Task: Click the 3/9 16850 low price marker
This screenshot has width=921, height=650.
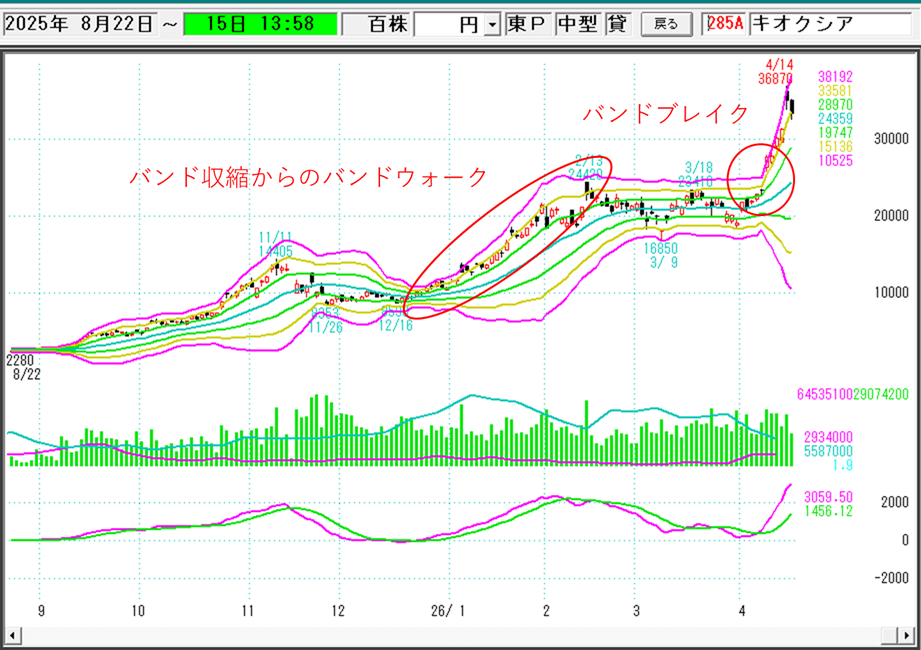Action: click(x=661, y=255)
